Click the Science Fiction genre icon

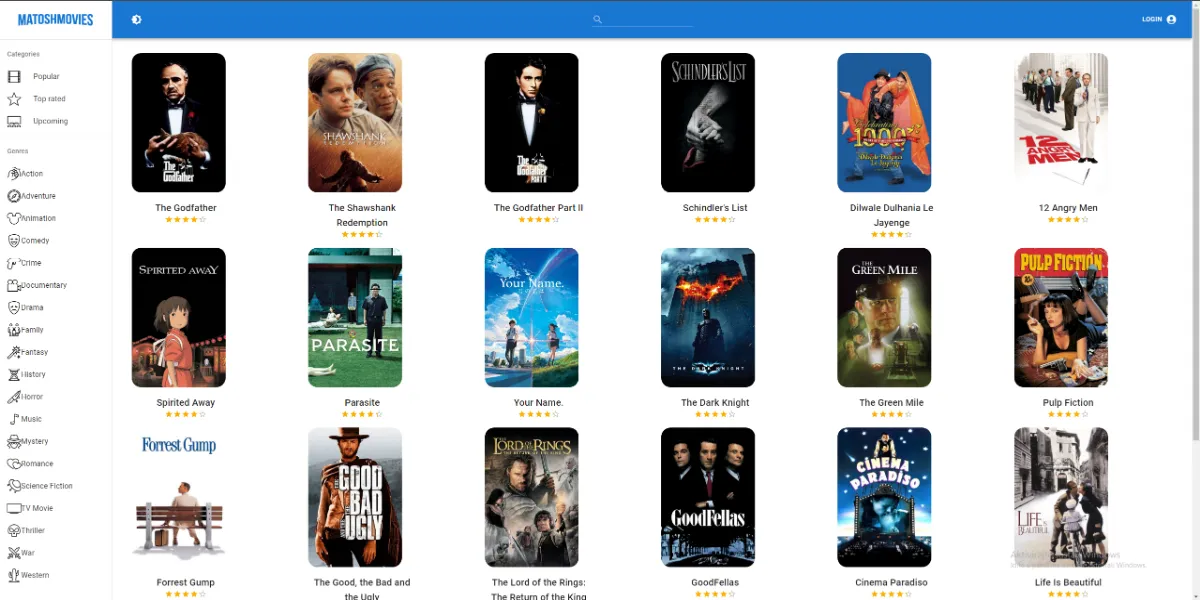14,486
